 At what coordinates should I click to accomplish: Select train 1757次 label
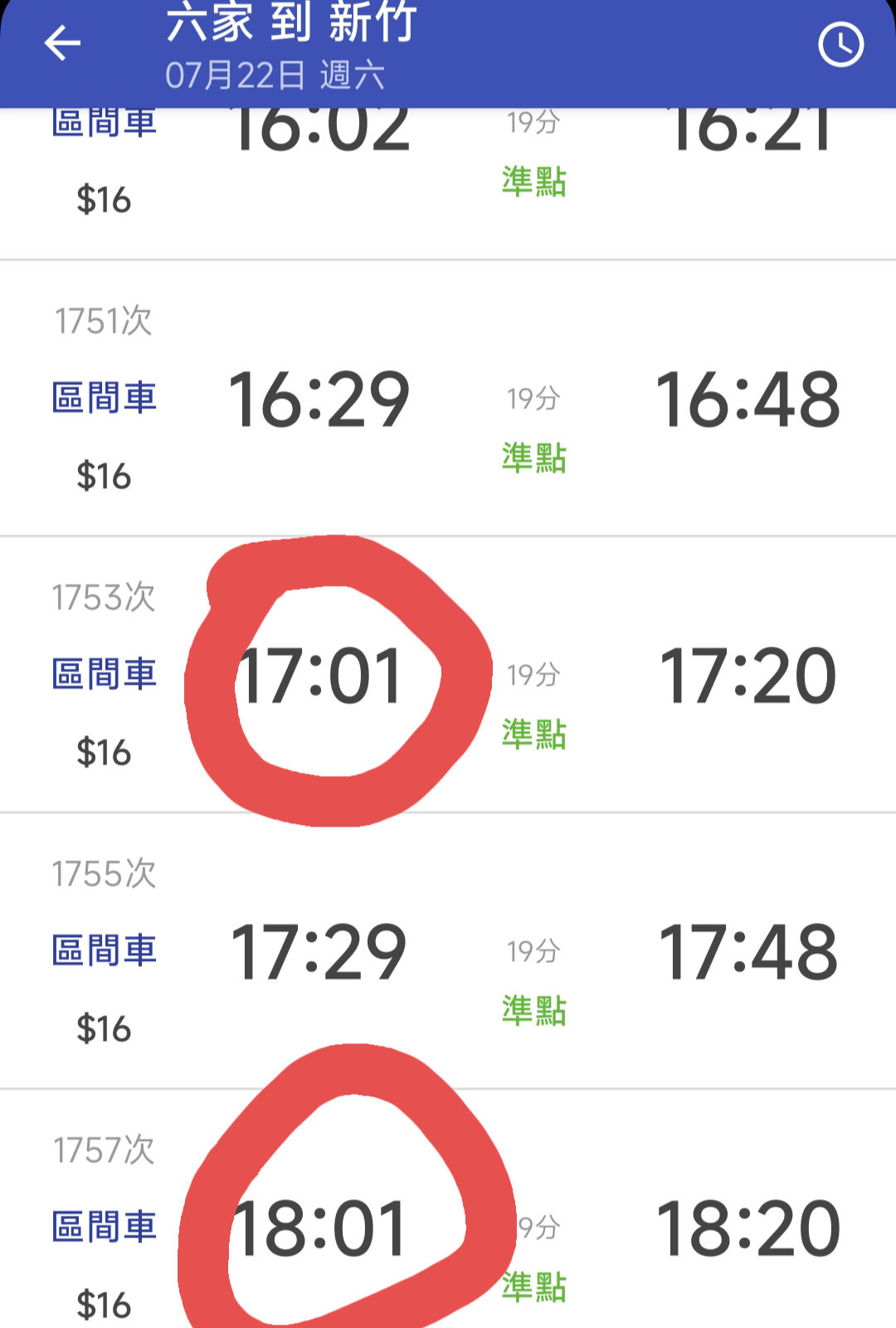pos(104,1150)
